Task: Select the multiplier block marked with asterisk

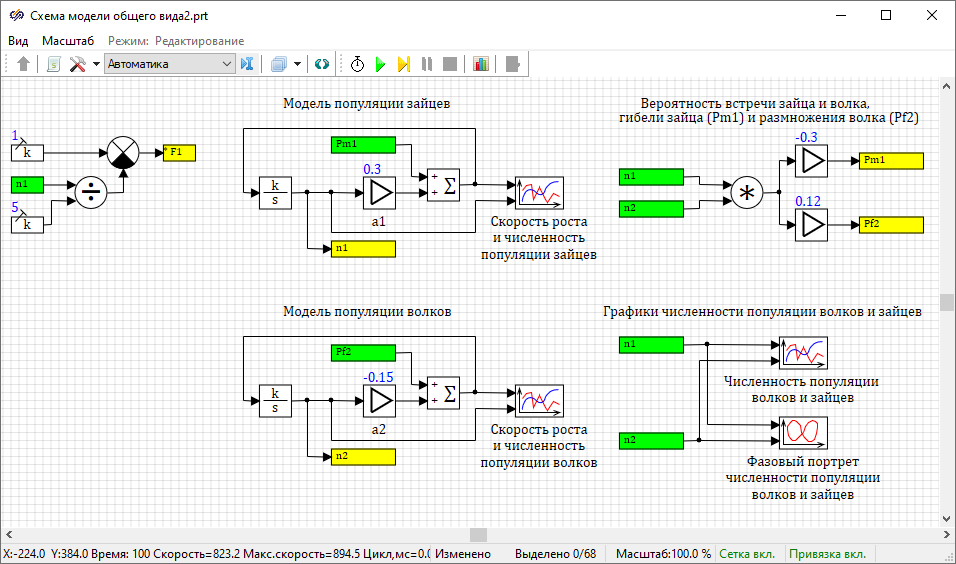Action: click(x=745, y=193)
